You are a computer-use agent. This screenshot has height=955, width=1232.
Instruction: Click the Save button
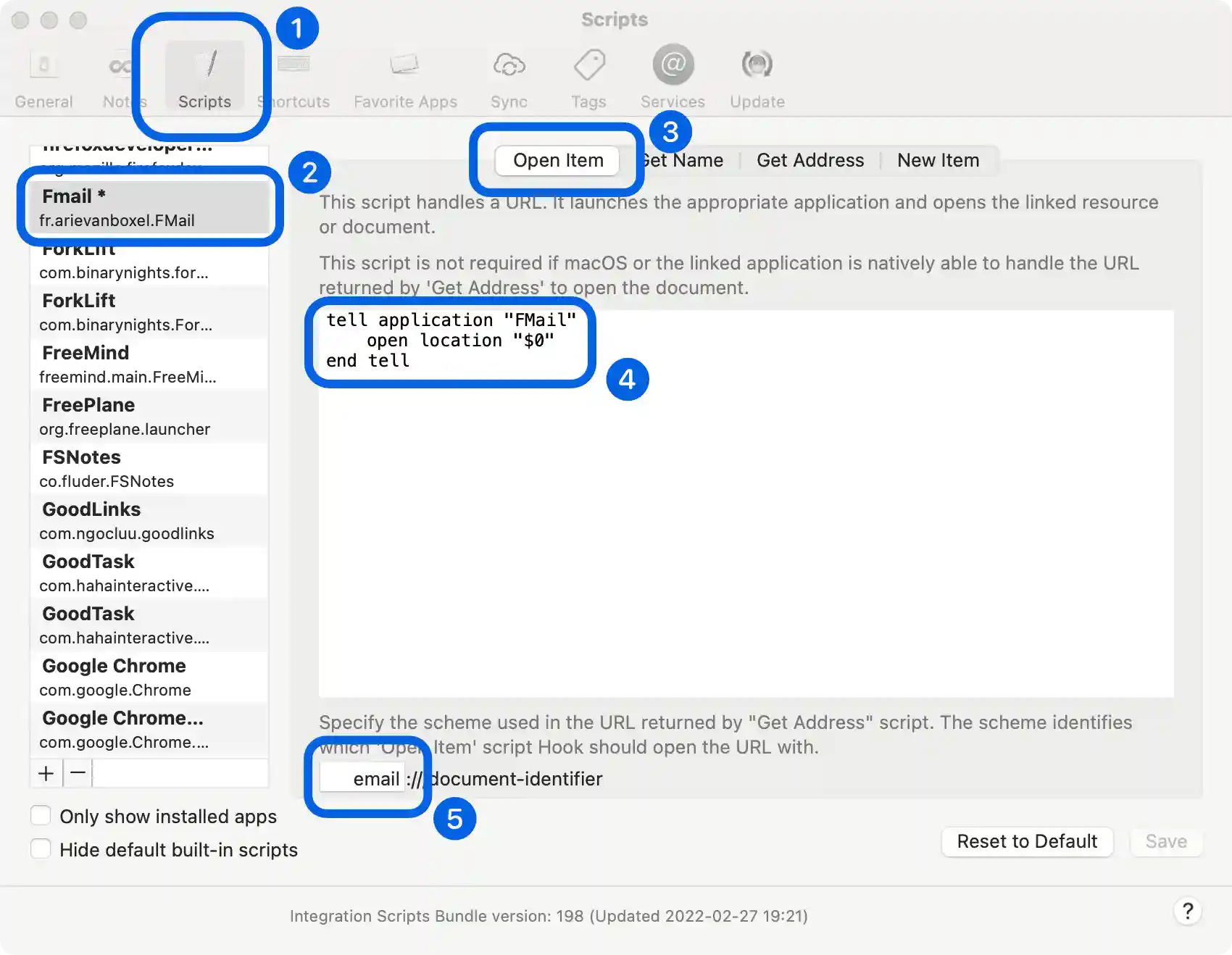[x=1166, y=841]
